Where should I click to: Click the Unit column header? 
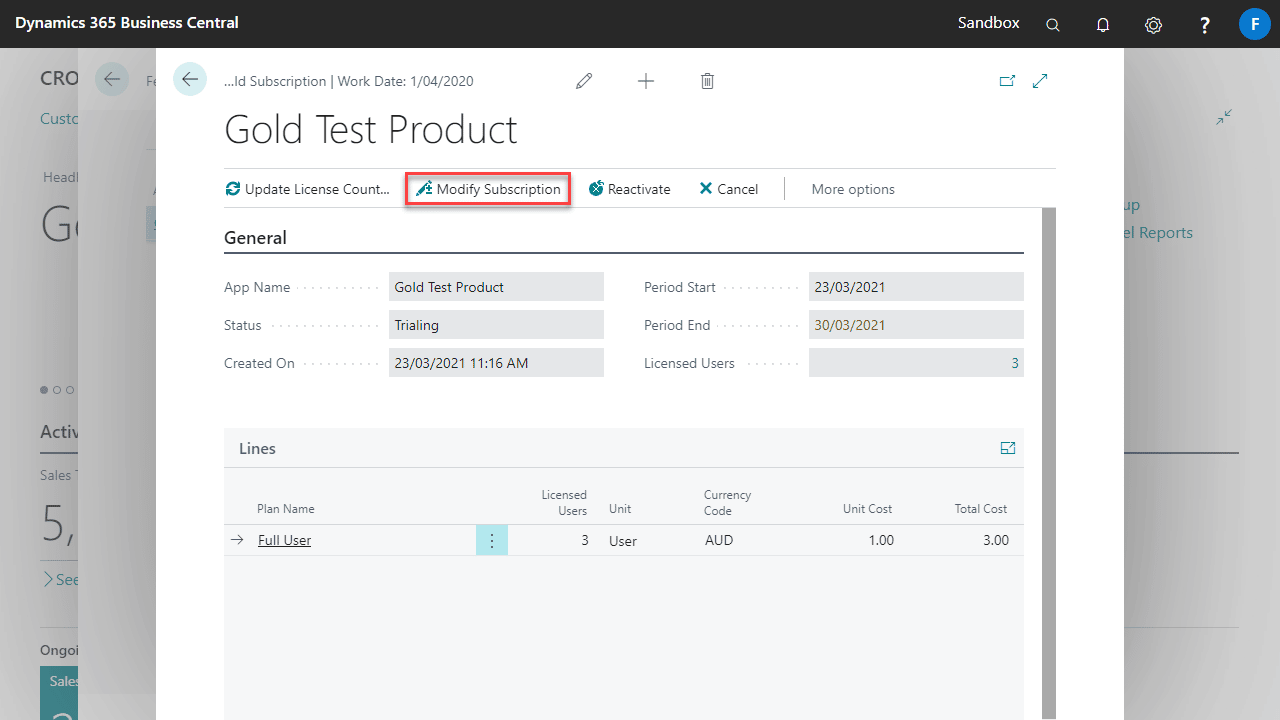(x=620, y=509)
